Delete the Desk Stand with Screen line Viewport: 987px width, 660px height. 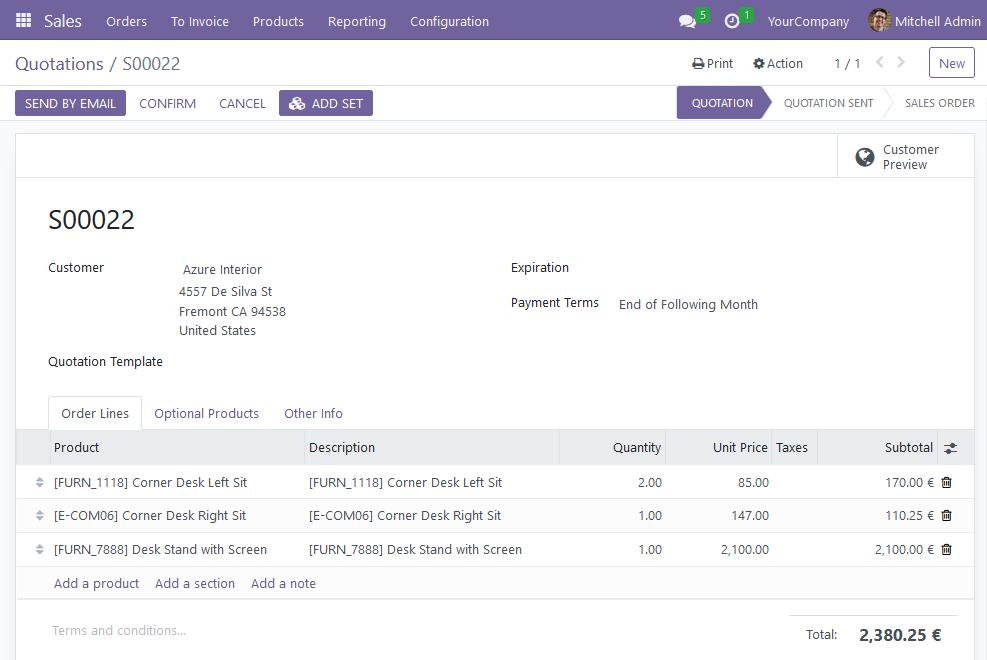tap(946, 549)
